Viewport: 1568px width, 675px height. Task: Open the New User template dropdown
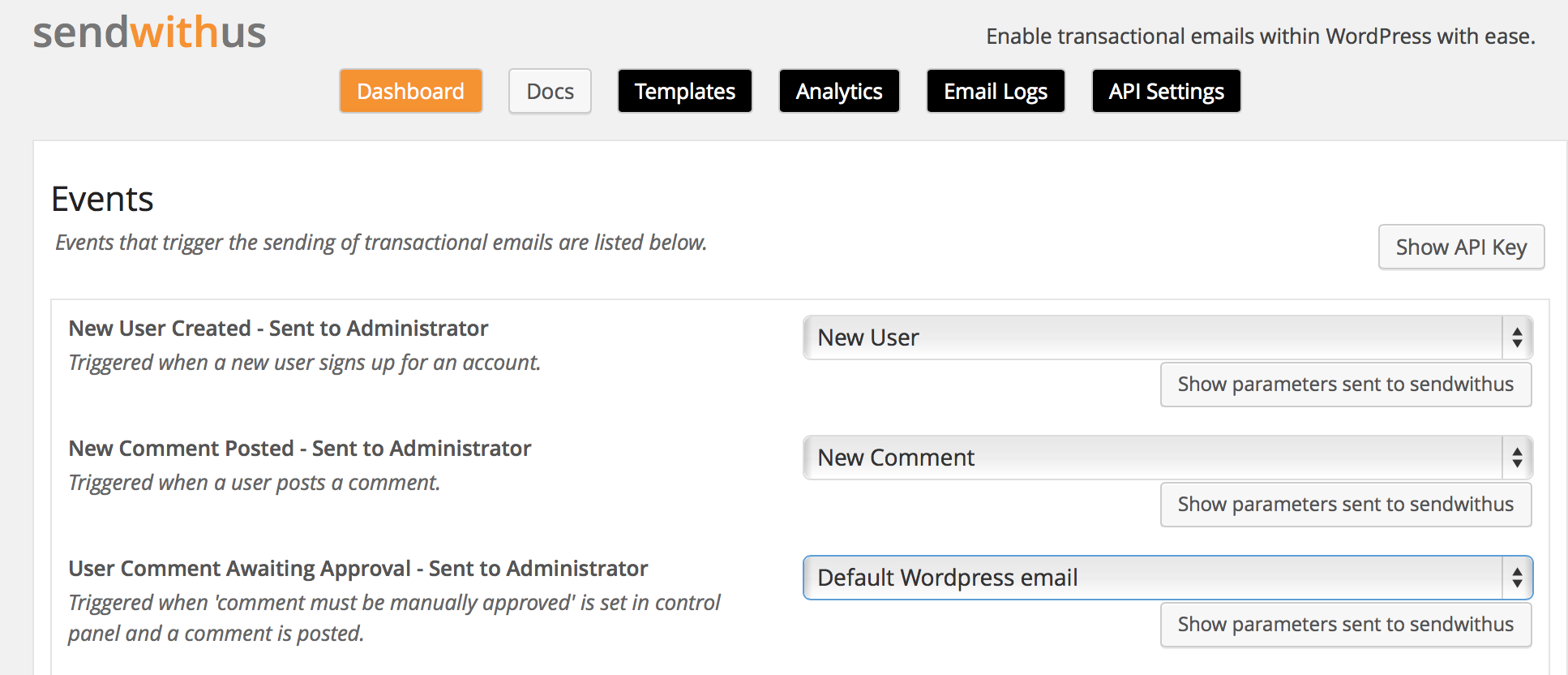click(1167, 337)
